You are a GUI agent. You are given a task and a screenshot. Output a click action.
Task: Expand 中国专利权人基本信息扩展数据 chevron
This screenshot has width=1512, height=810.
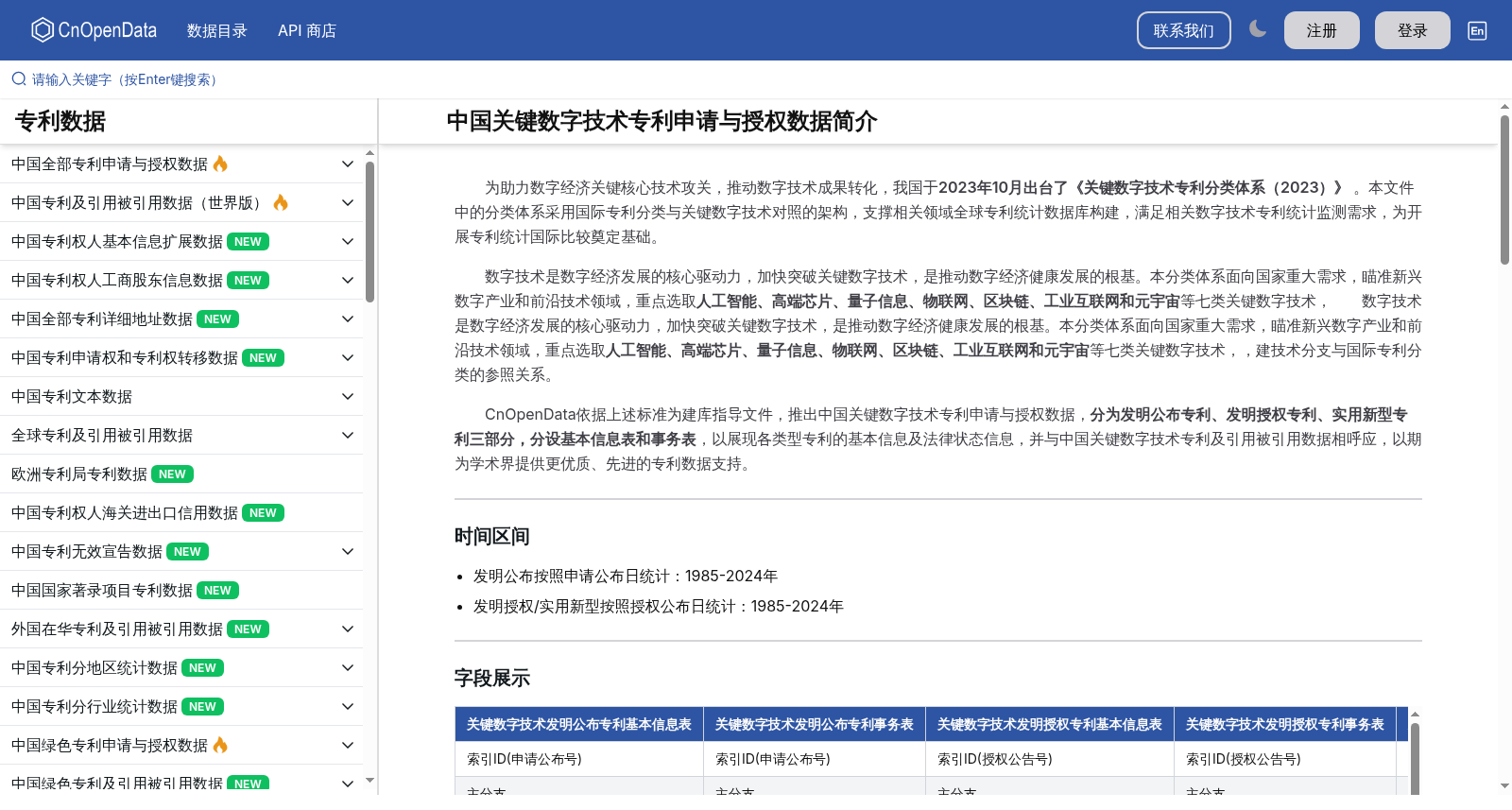[x=348, y=241]
